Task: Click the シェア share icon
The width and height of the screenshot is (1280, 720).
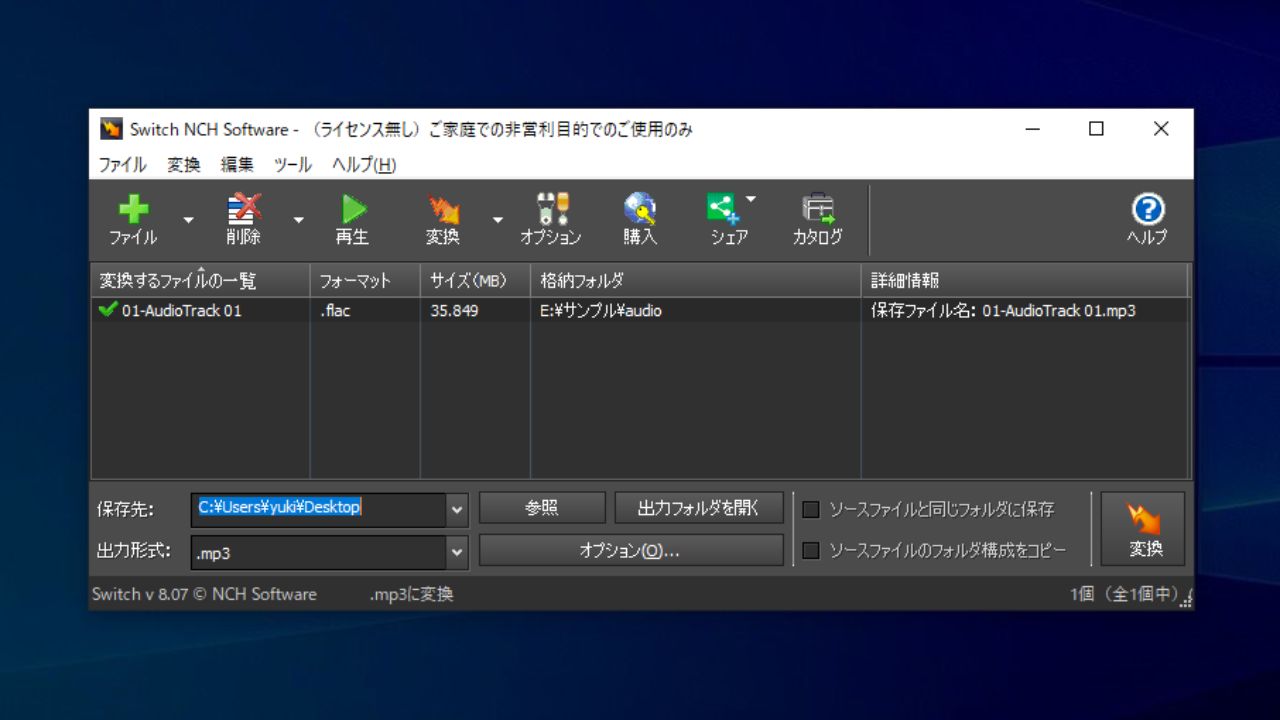Action: (728, 219)
